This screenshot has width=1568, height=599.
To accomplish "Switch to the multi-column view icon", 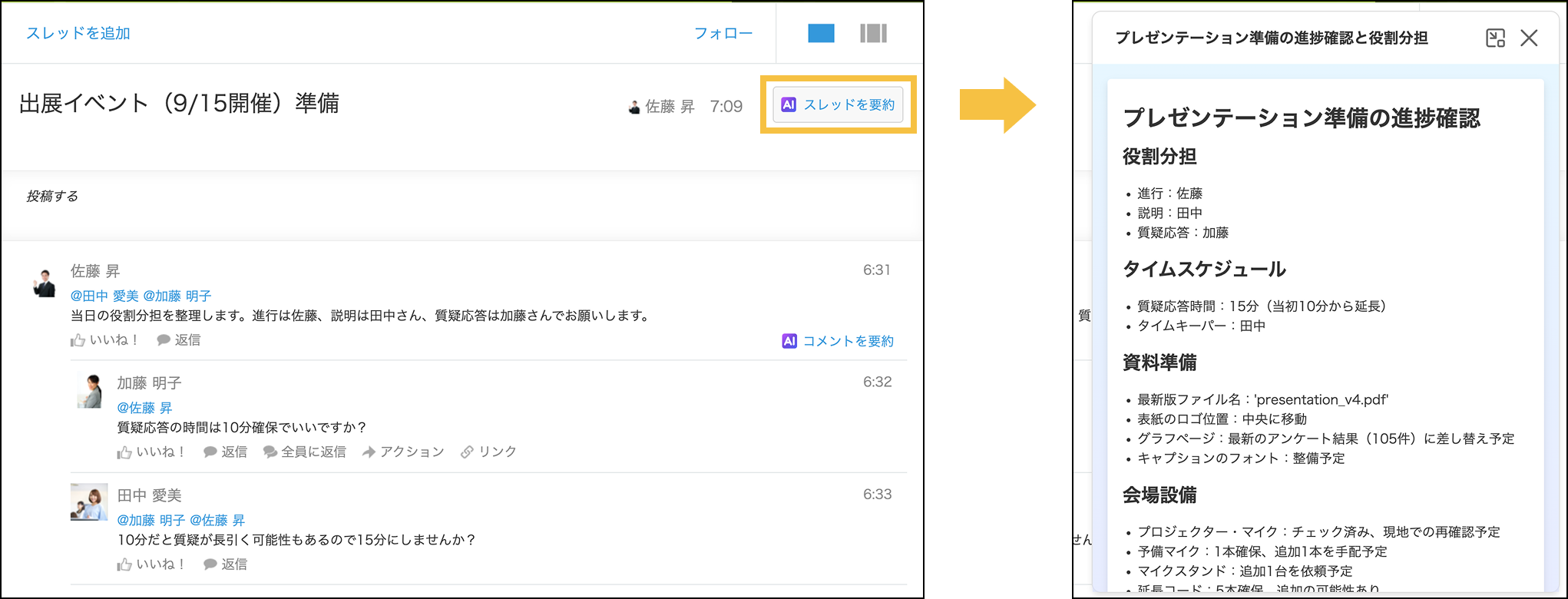I will point(873,34).
